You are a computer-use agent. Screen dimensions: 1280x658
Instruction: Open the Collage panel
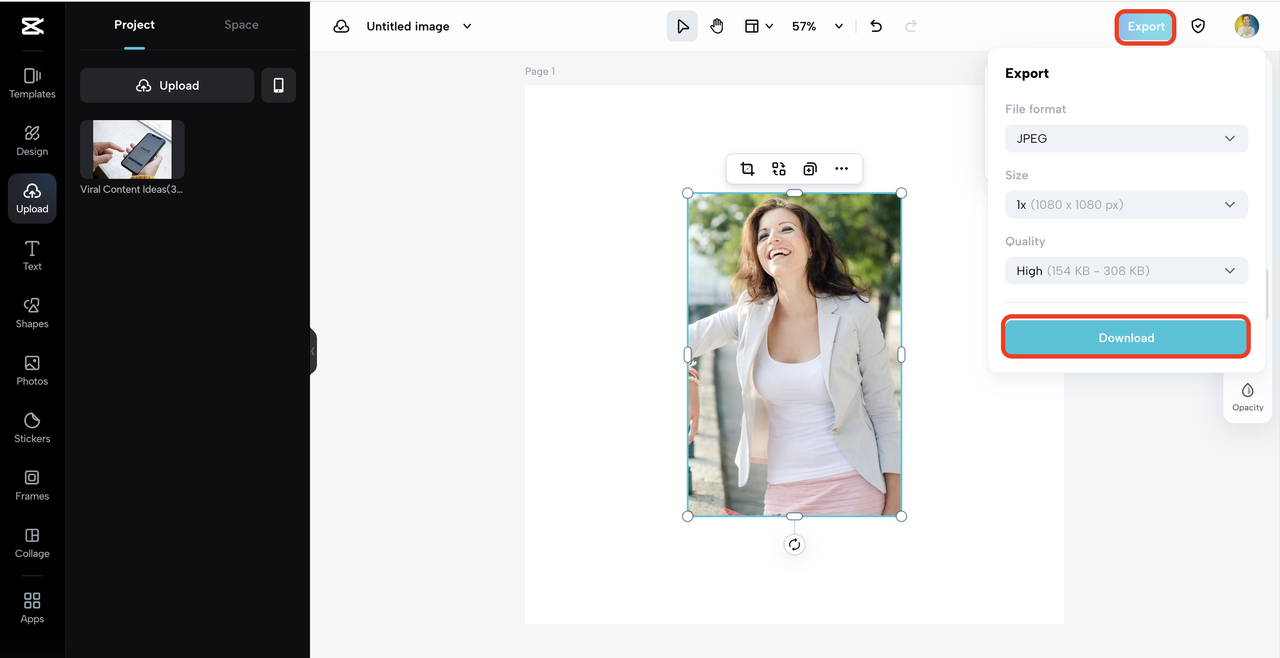[x=32, y=543]
